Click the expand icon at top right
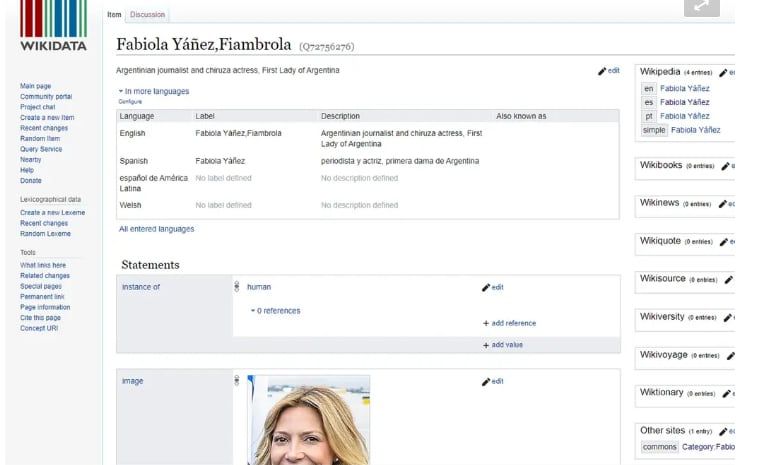 (x=702, y=7)
